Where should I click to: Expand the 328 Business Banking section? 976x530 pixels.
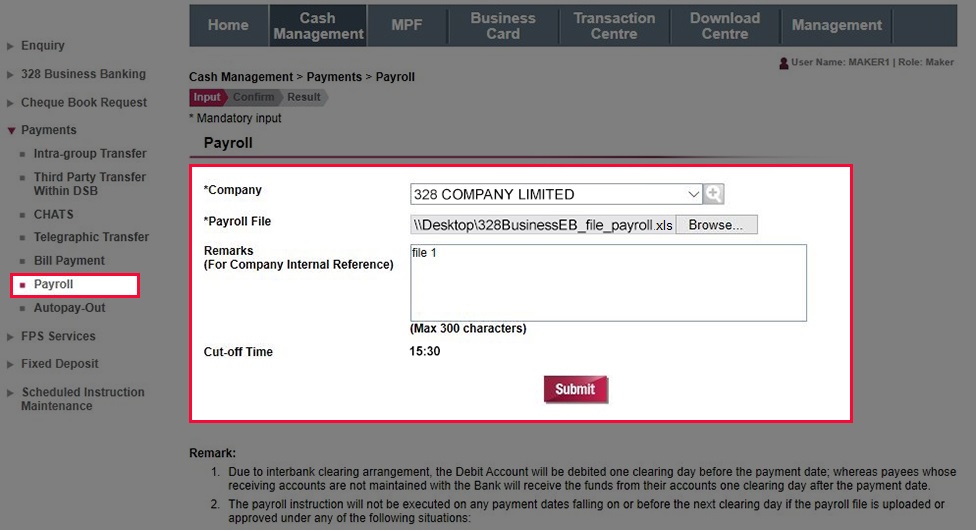click(x=76, y=74)
